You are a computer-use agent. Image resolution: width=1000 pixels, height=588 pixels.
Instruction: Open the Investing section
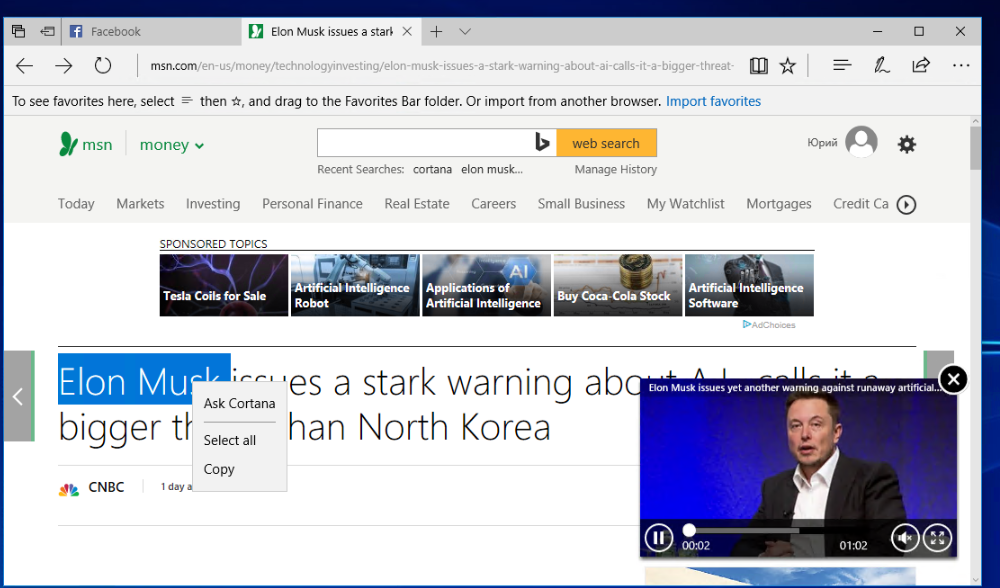(x=213, y=204)
